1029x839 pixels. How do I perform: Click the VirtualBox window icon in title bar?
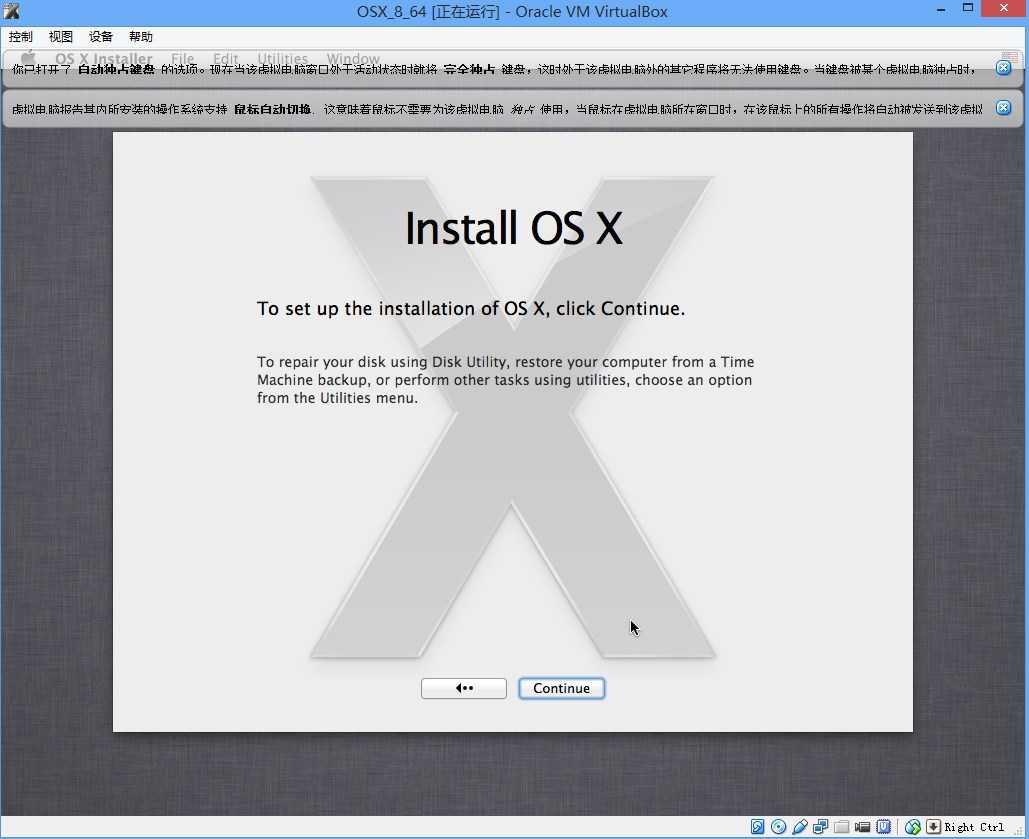11,11
